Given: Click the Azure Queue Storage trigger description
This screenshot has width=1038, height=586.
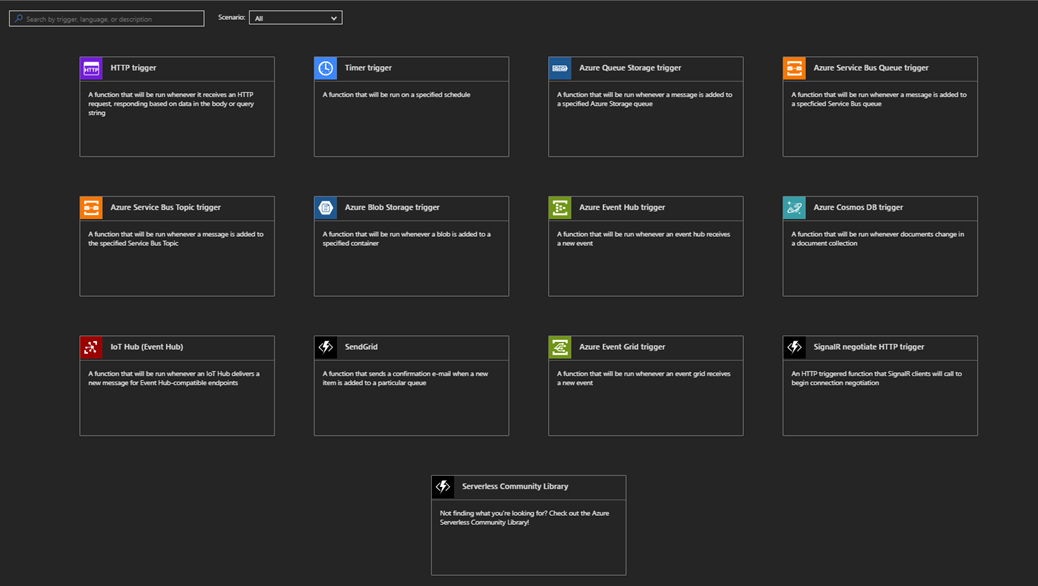Looking at the screenshot, I should click(x=644, y=99).
